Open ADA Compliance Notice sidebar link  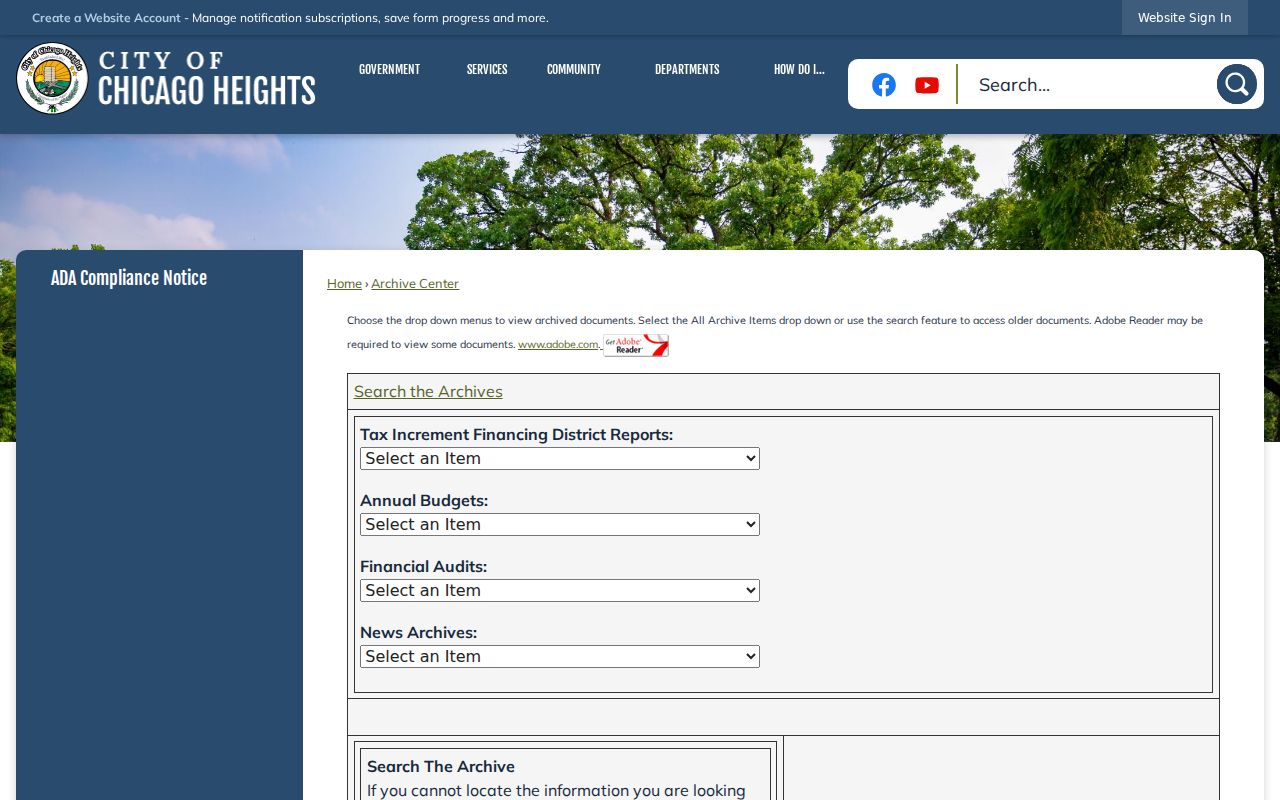pos(129,279)
